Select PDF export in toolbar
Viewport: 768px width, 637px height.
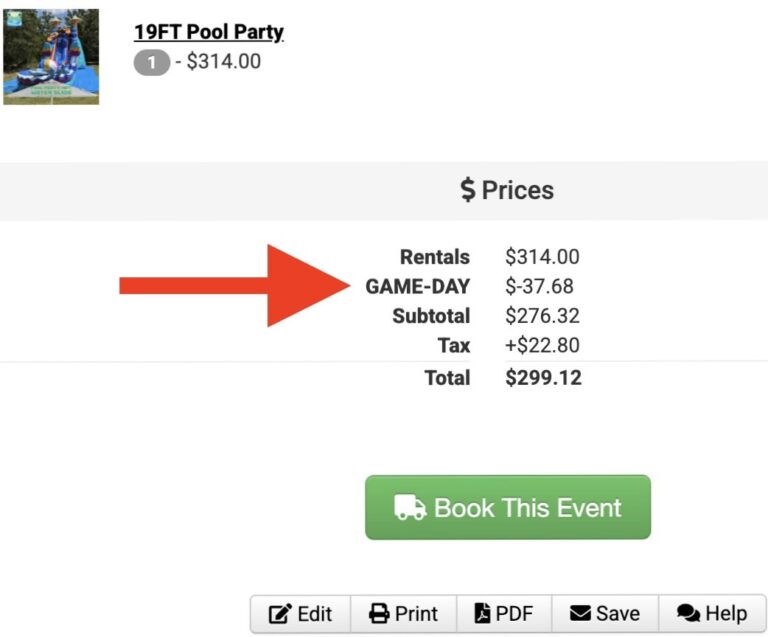coord(504,613)
